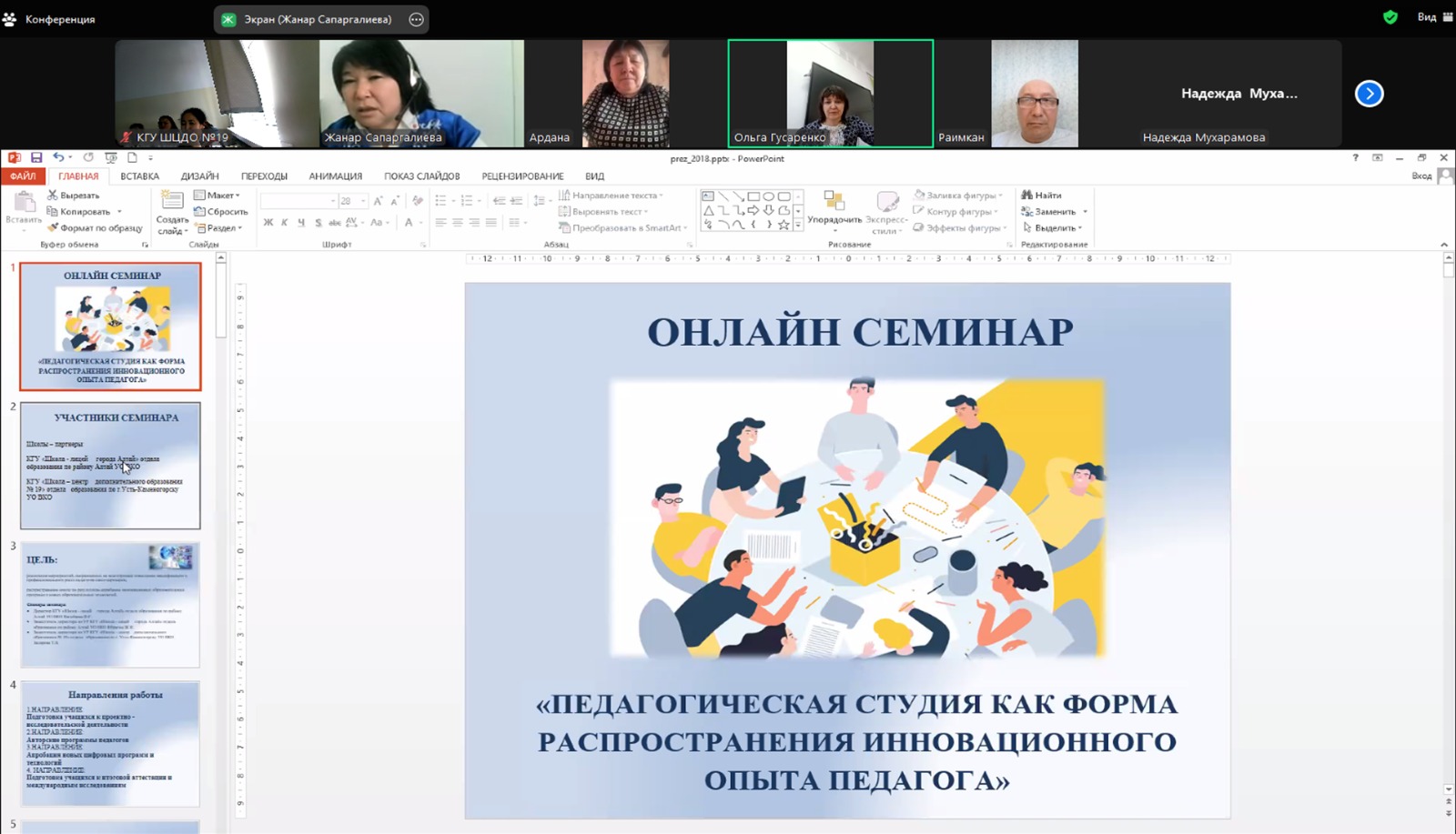1456x834 pixels.
Task: Click Упорядочить arrange button
Action: click(834, 211)
